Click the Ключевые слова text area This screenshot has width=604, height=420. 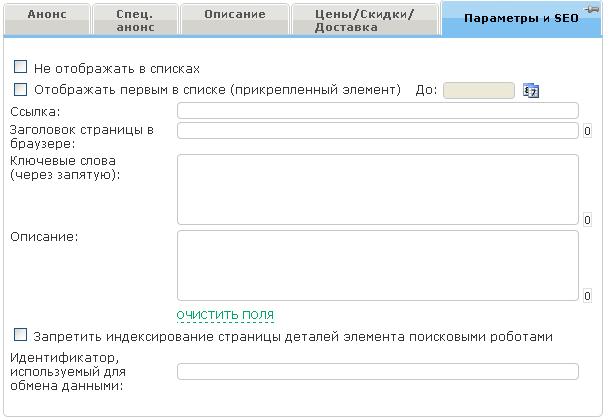pyautogui.click(x=378, y=189)
